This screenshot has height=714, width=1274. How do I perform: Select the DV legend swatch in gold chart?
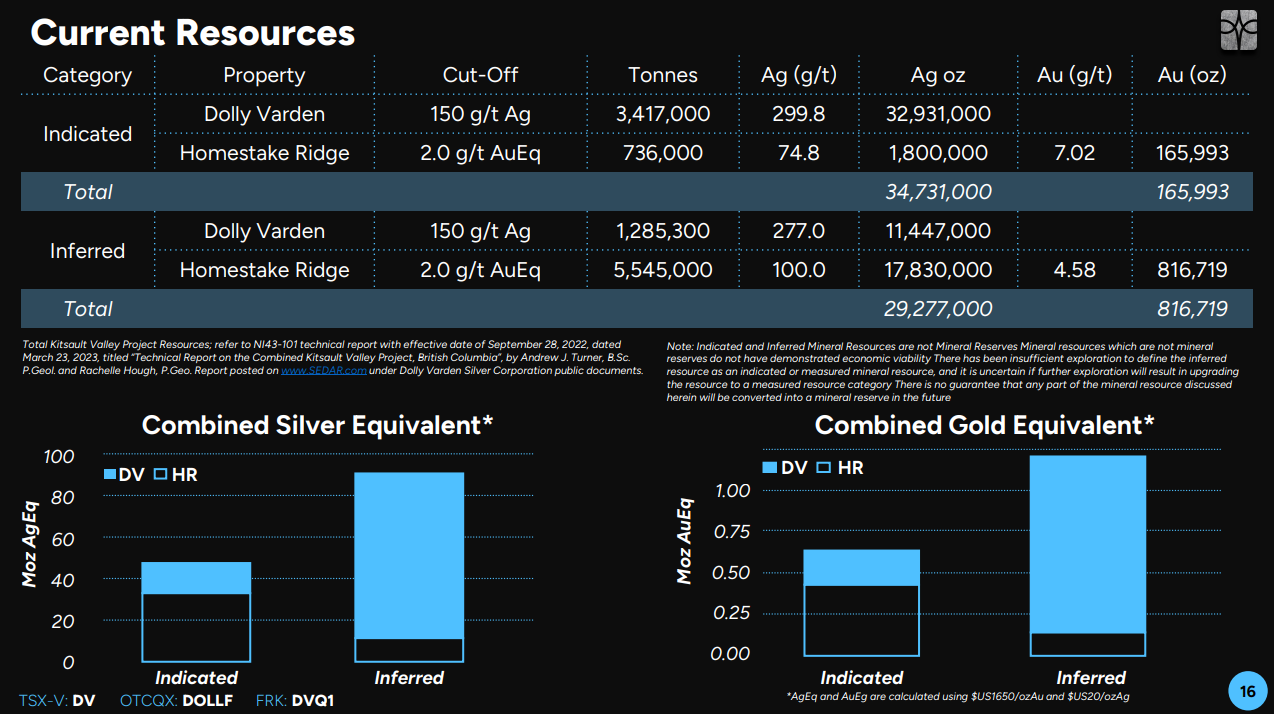tap(769, 468)
